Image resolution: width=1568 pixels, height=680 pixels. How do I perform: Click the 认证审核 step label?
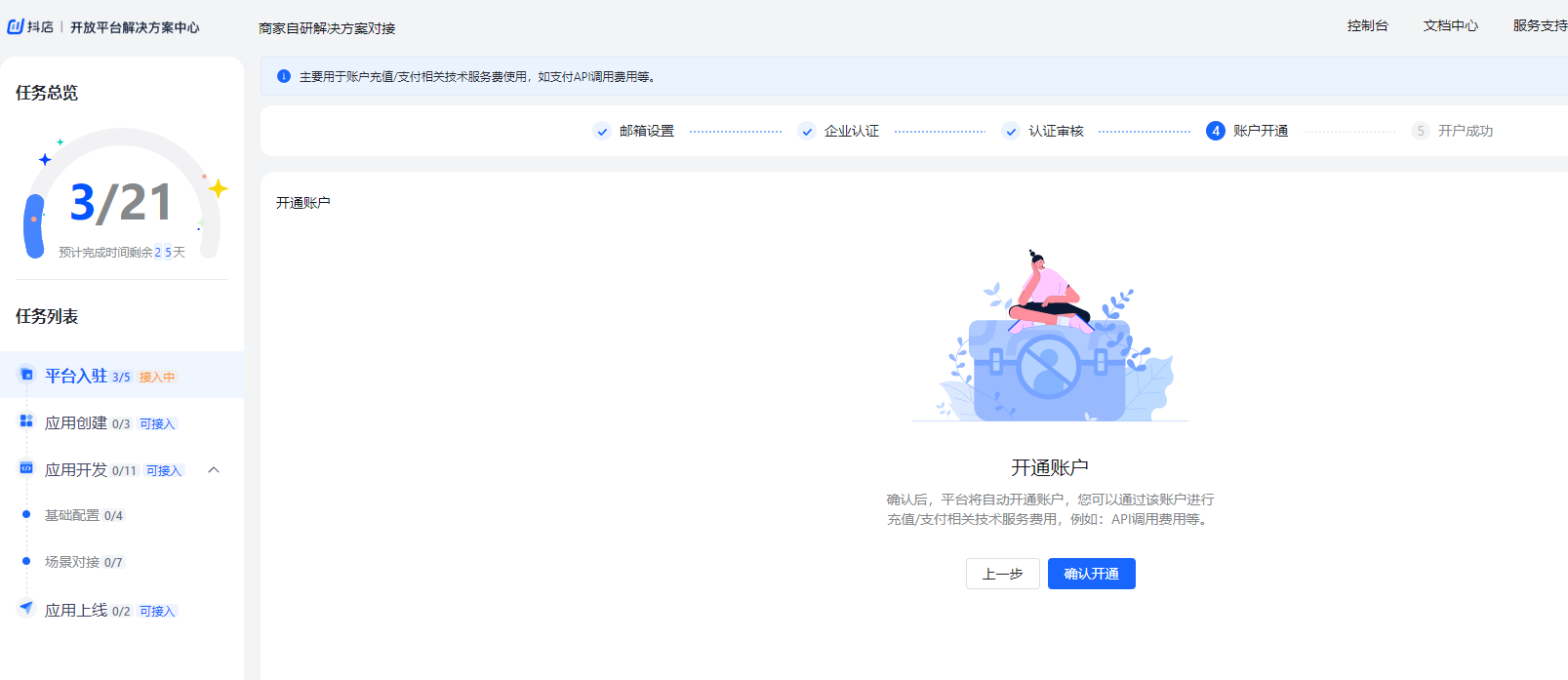[x=1056, y=131]
